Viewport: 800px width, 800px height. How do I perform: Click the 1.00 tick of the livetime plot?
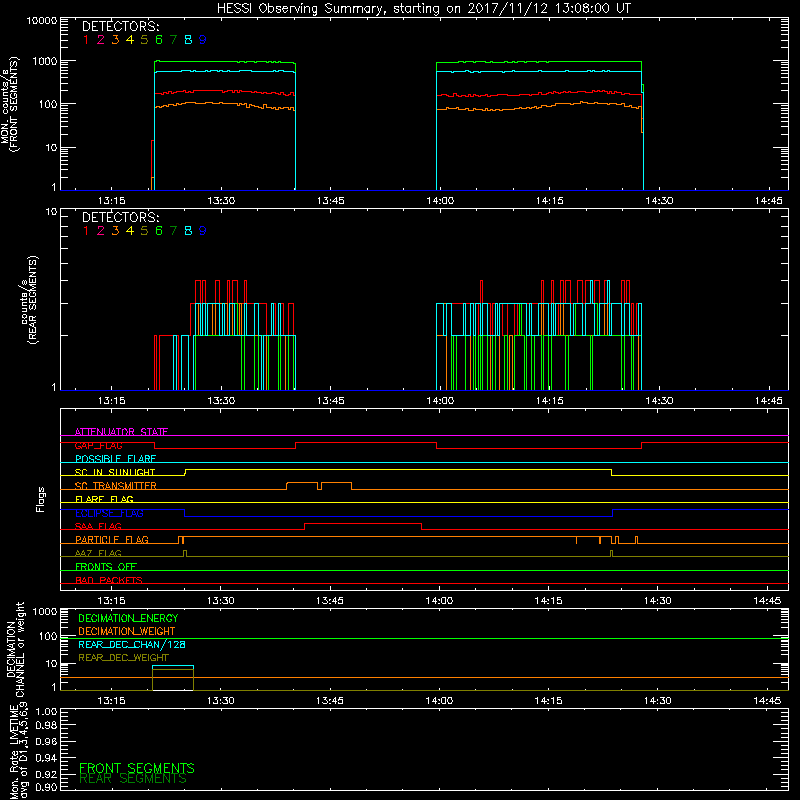46,712
